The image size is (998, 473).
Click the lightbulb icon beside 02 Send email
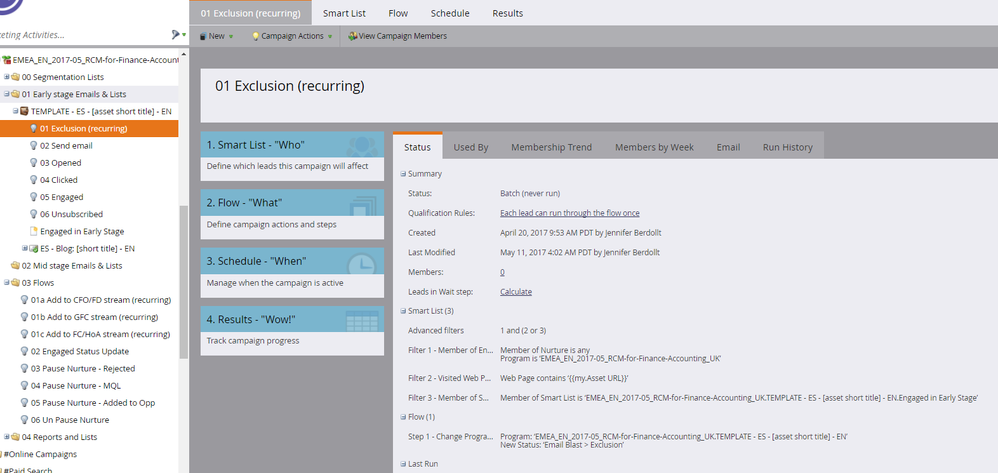click(x=34, y=146)
